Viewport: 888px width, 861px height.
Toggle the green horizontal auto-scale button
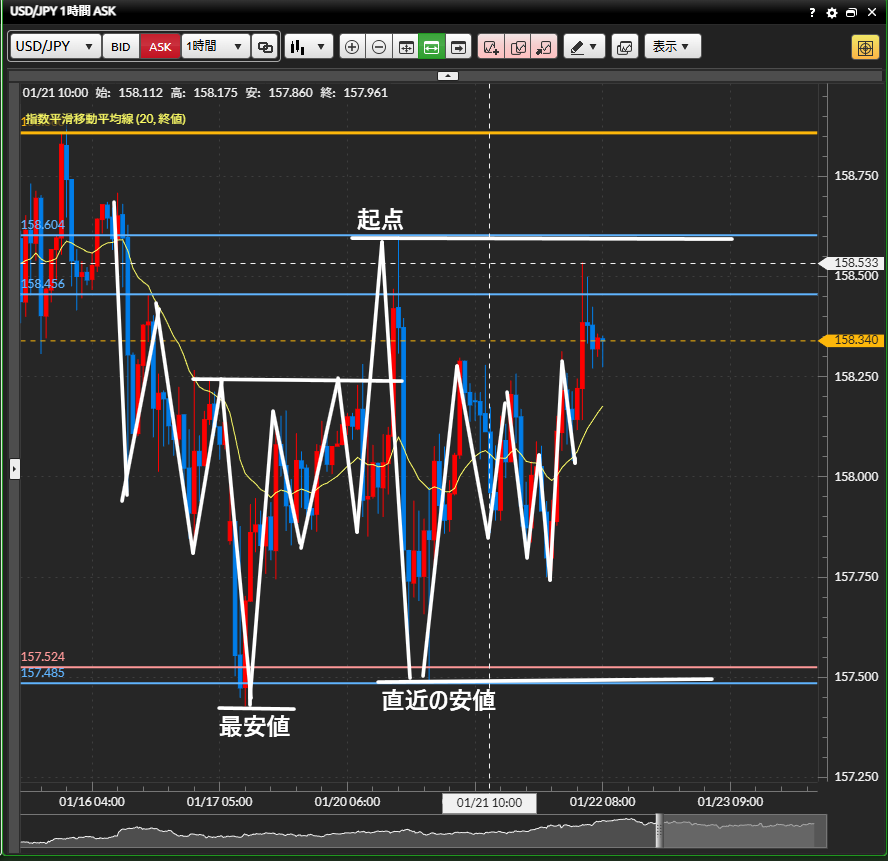point(432,47)
